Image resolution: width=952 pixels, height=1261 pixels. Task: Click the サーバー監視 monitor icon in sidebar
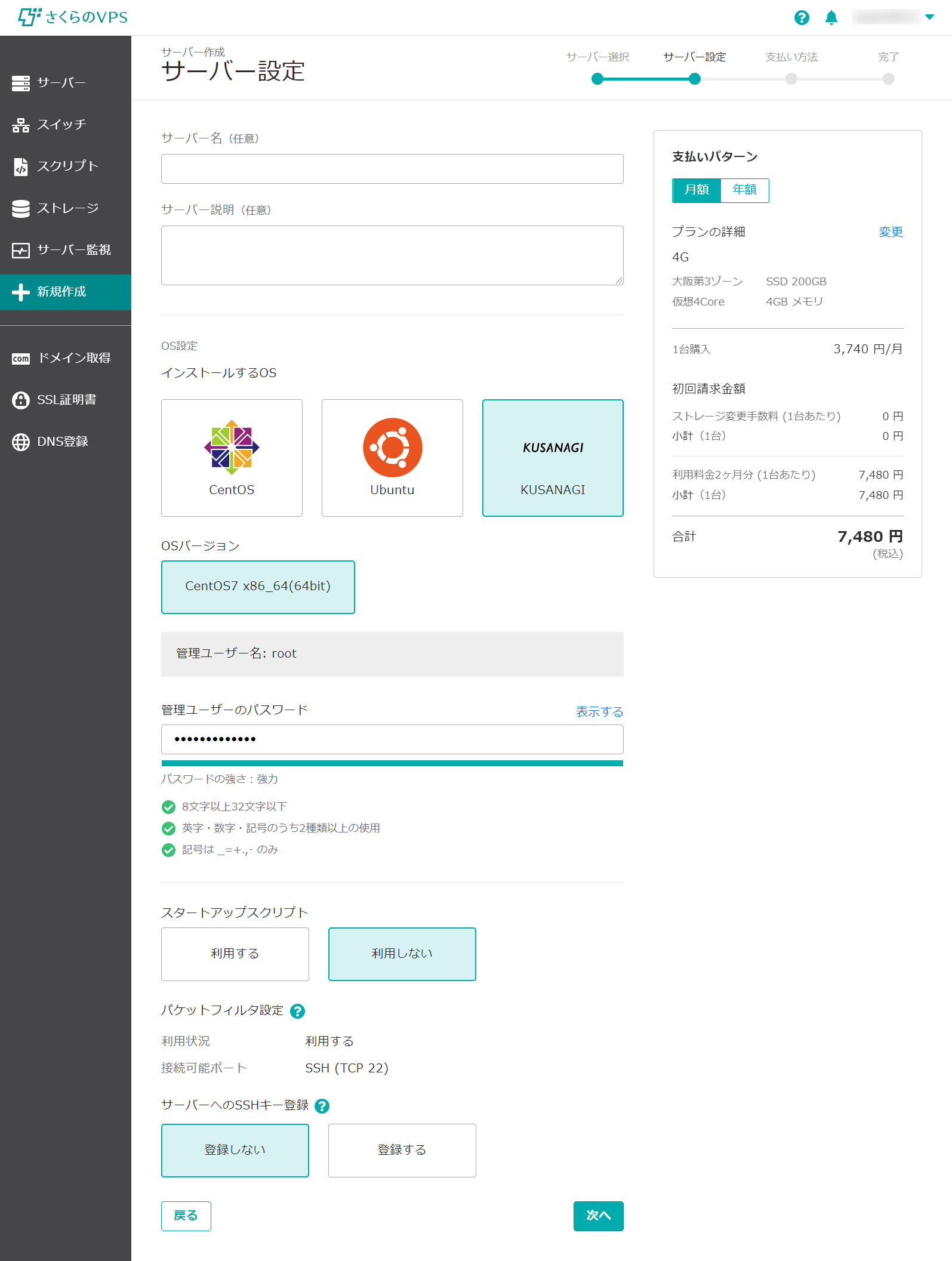pos(21,250)
